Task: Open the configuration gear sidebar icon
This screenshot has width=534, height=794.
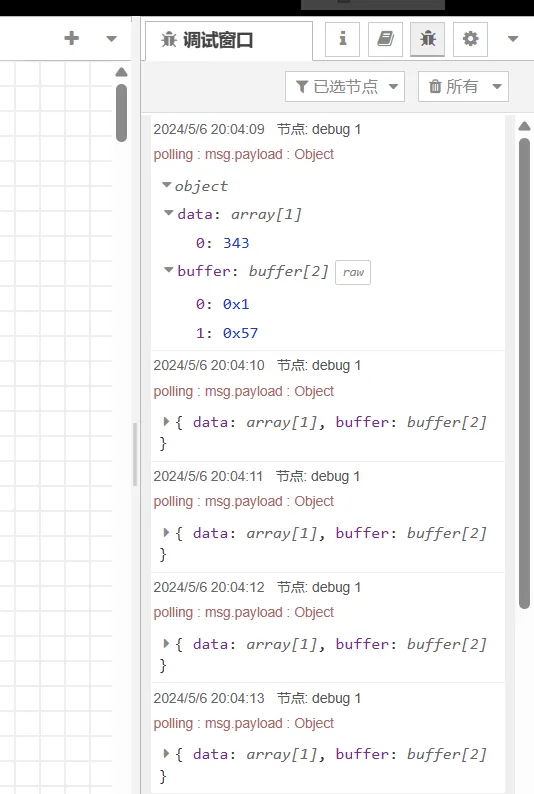Action: (470, 39)
